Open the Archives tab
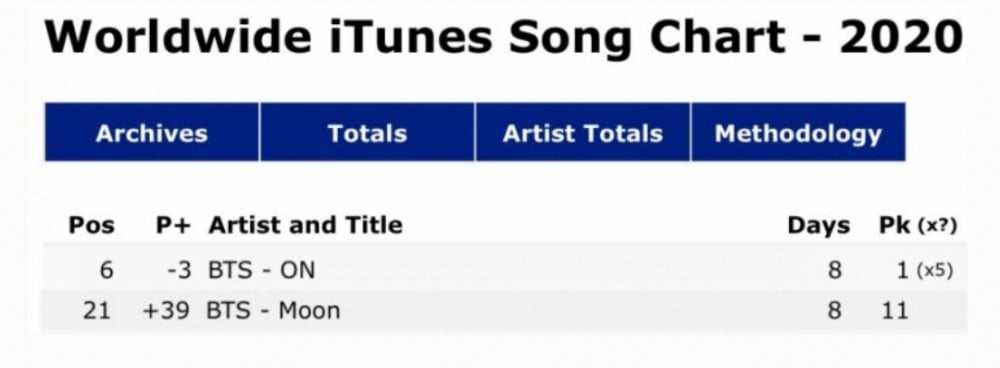1000x368 pixels. pyautogui.click(x=152, y=133)
